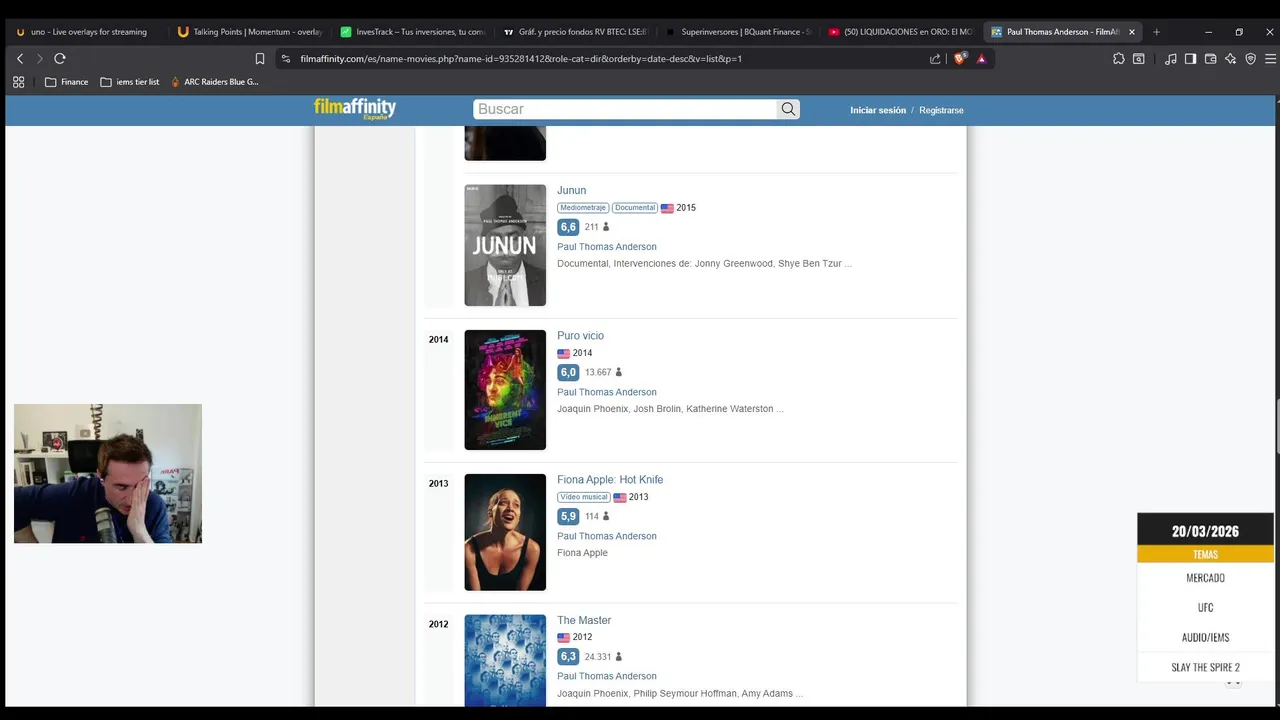This screenshot has height=720, width=1280.
Task: Open the tab search icon in toolbar
Action: point(1138,59)
